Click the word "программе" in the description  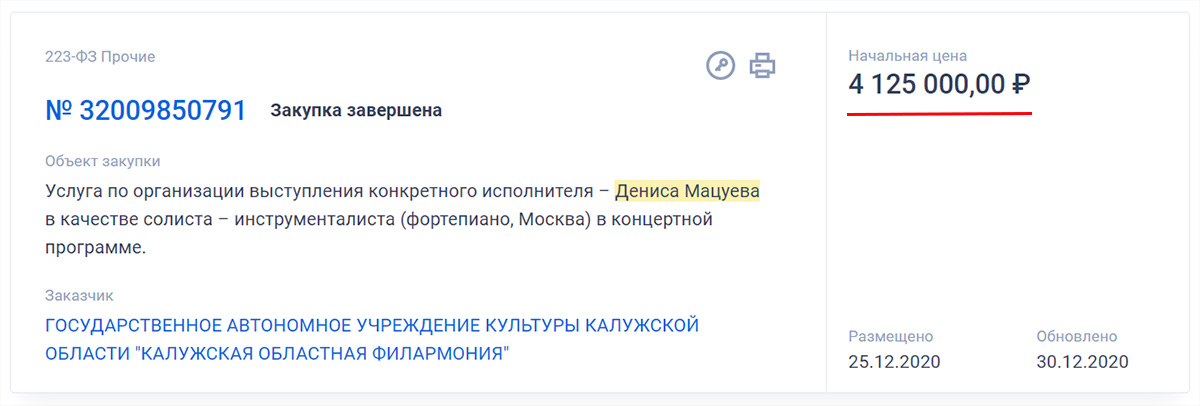coord(96,248)
